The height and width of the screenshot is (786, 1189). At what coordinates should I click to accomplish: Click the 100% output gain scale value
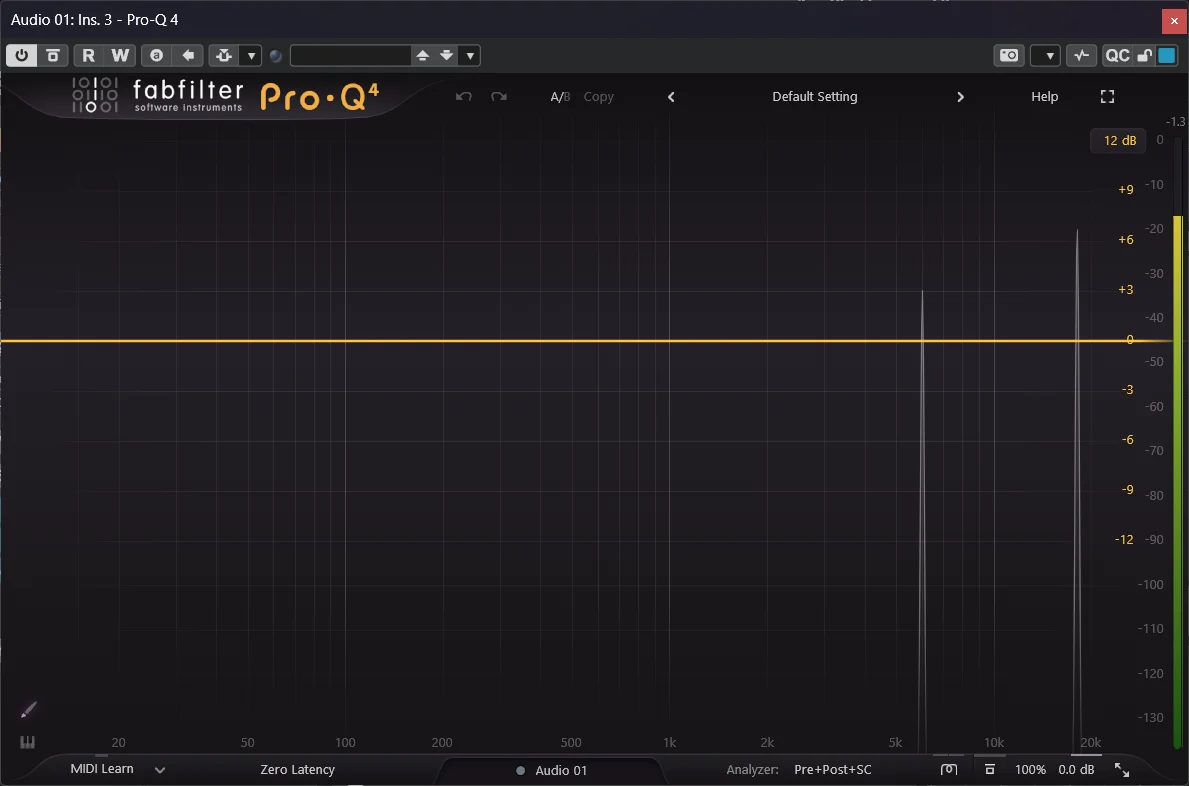point(1030,769)
